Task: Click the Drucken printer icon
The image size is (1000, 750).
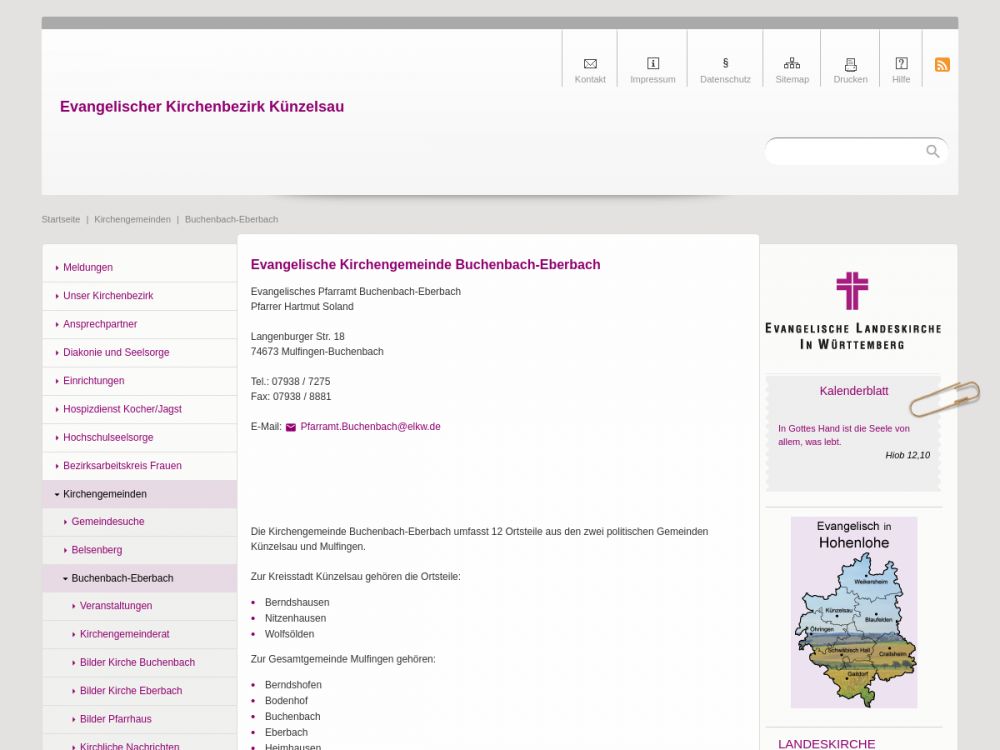Action: 850,64
